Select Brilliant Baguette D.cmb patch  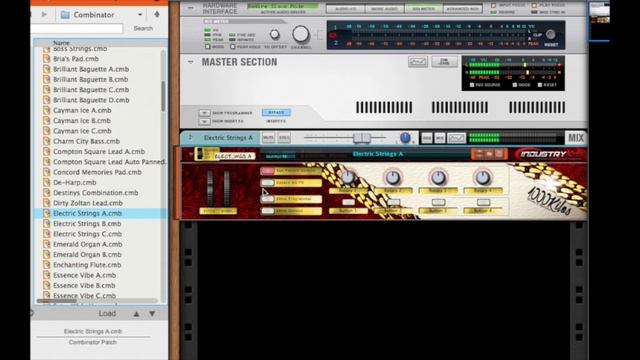coord(91,100)
